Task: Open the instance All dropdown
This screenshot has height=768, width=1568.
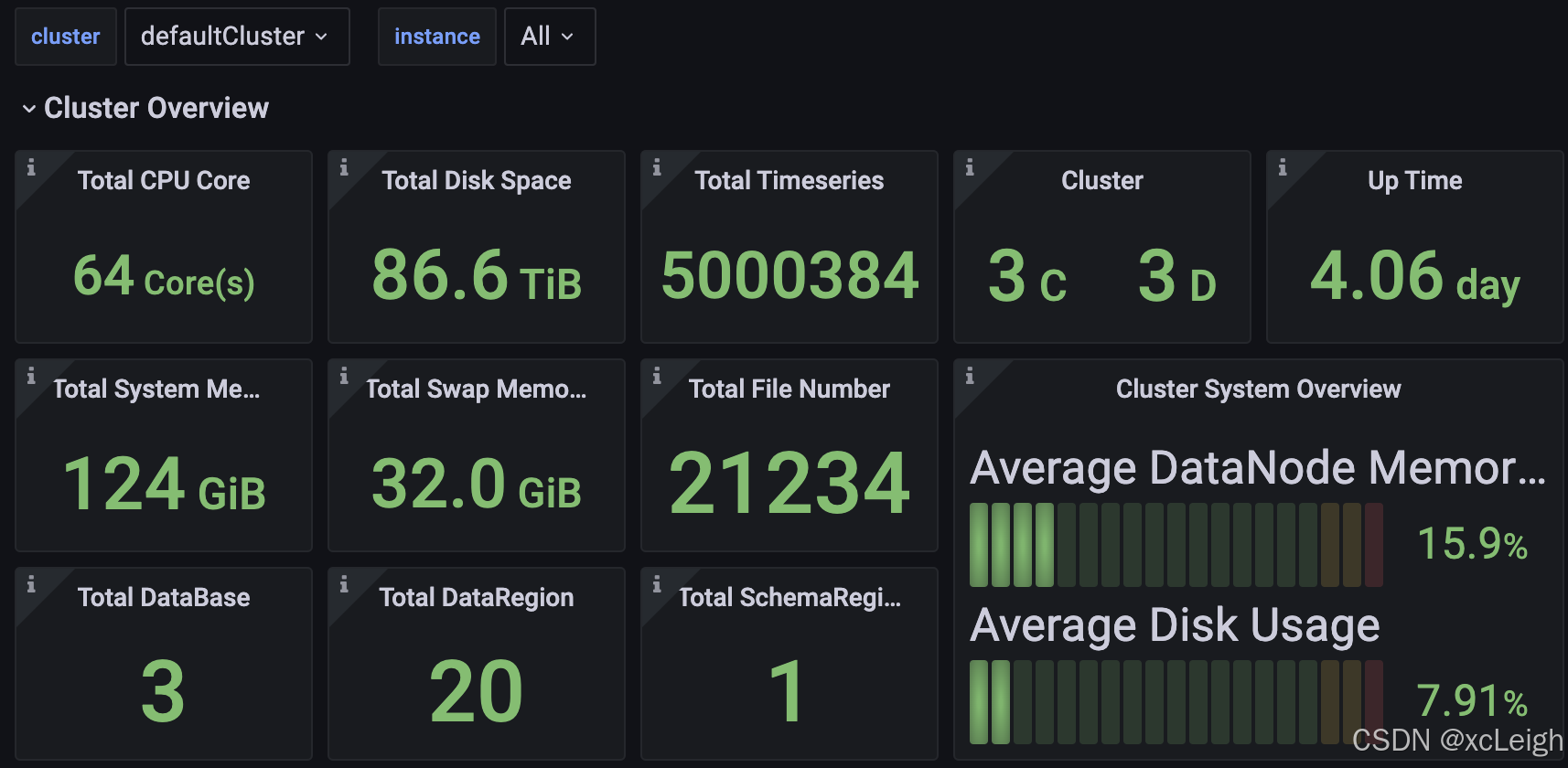Action: point(550,37)
